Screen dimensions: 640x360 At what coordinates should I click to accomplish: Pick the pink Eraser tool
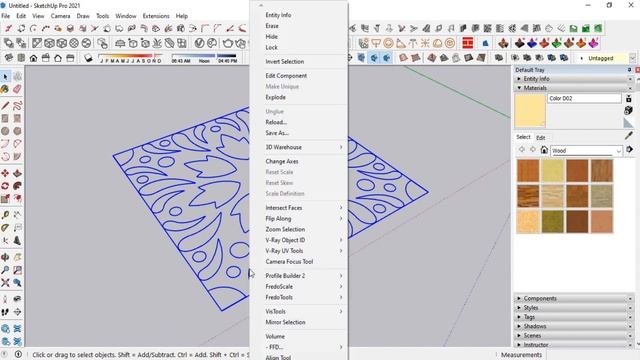tap(17, 89)
